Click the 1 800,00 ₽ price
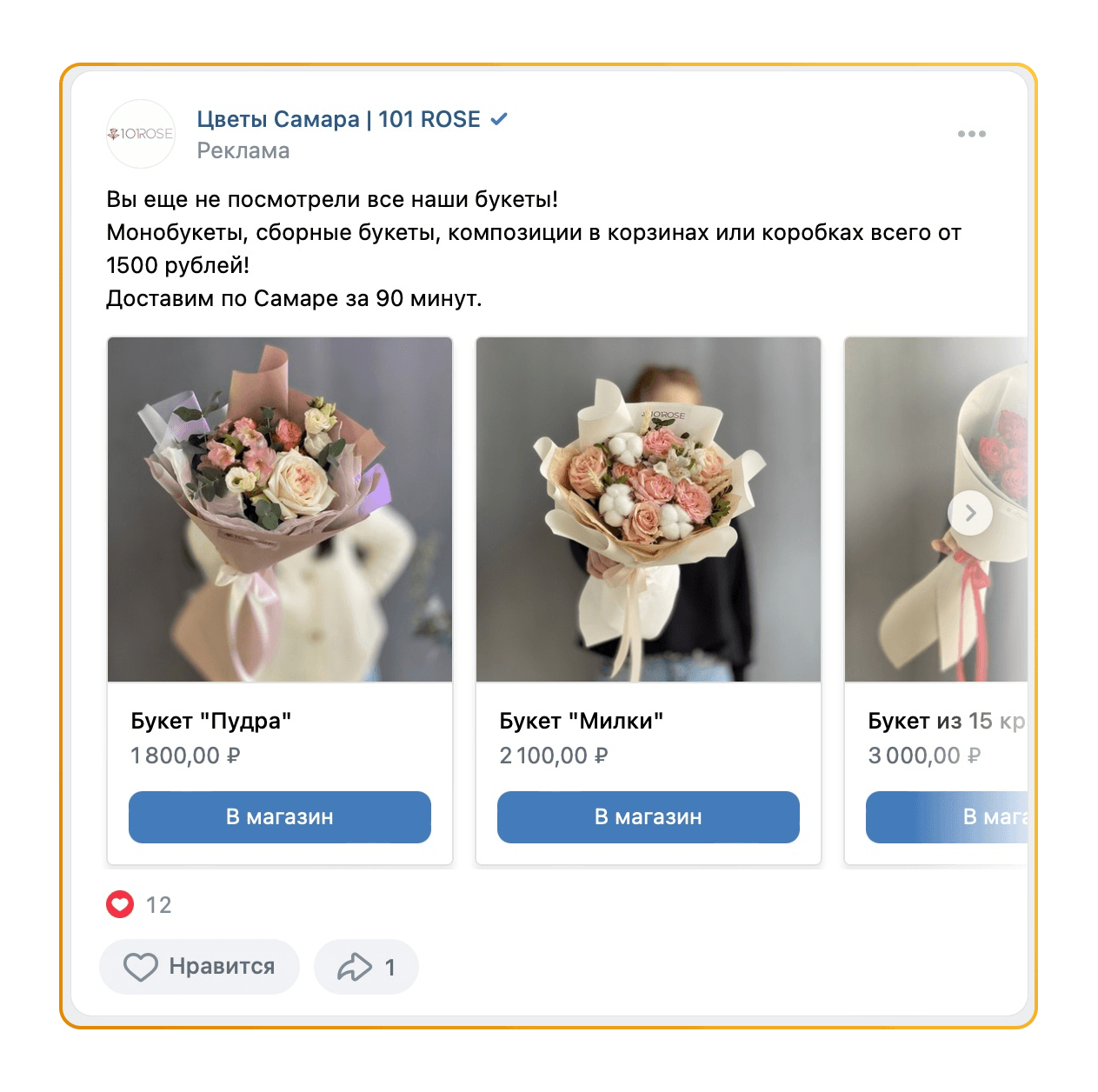 185,756
